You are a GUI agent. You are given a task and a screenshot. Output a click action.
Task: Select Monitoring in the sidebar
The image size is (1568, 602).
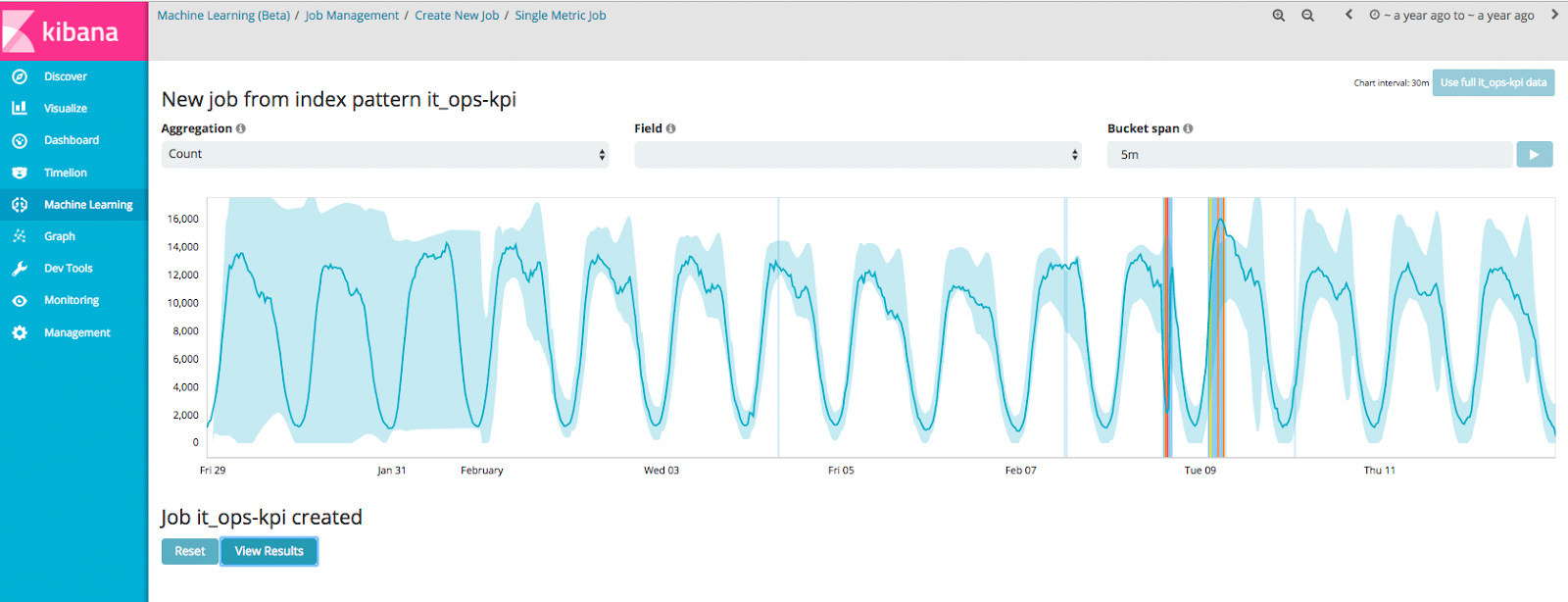tap(72, 300)
